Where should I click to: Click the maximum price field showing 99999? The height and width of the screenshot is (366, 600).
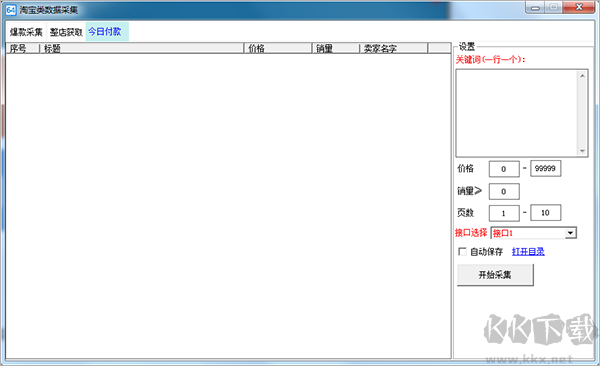[x=545, y=168]
